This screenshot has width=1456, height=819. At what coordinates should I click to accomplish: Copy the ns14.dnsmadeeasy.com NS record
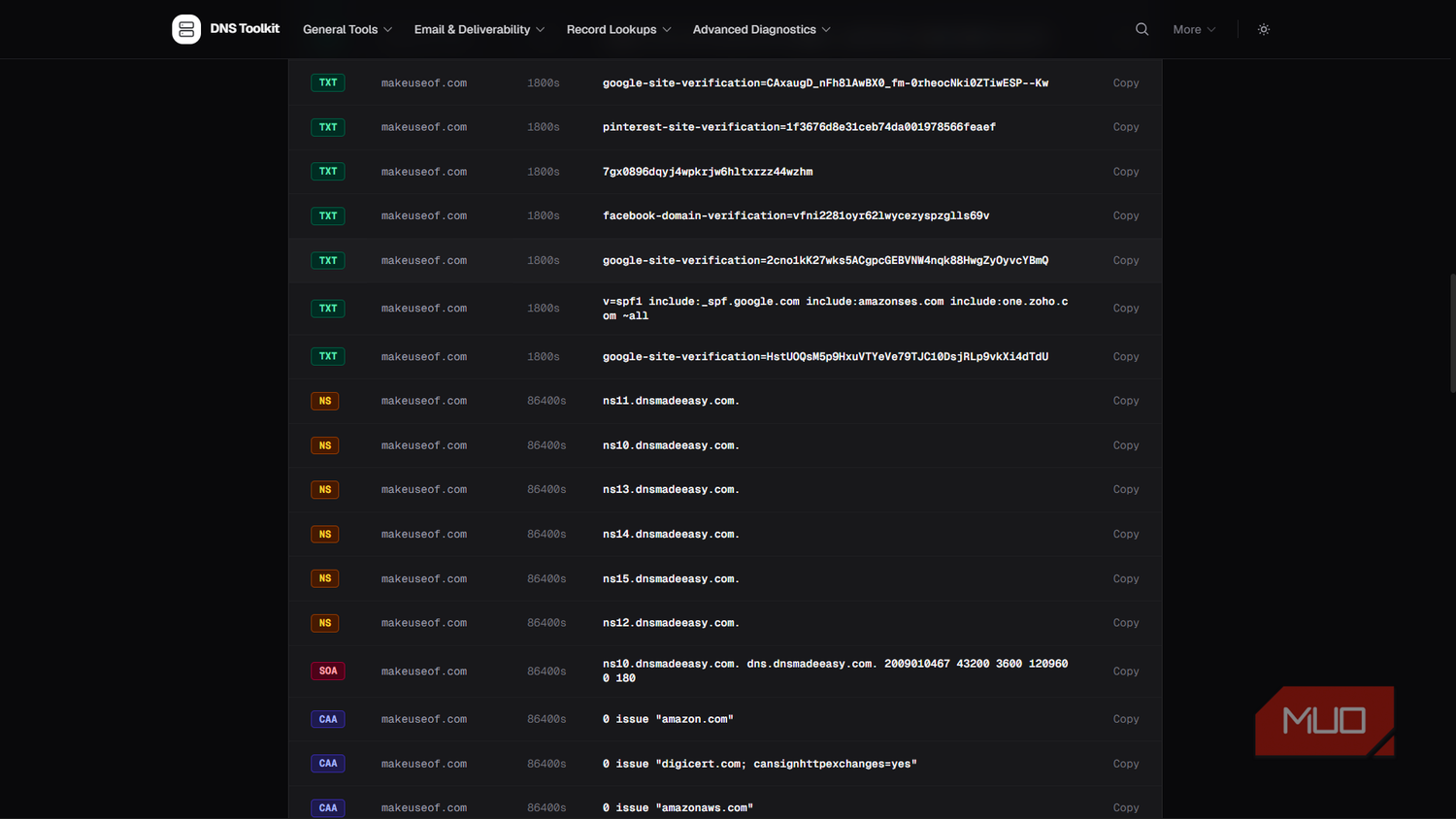pos(1126,535)
